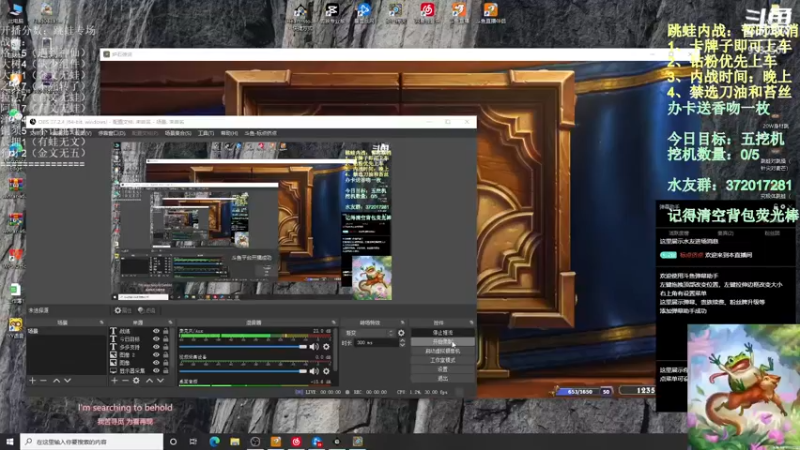Move the selected source up in the list
Viewport: 800px width, 450px height.
[x=149, y=381]
